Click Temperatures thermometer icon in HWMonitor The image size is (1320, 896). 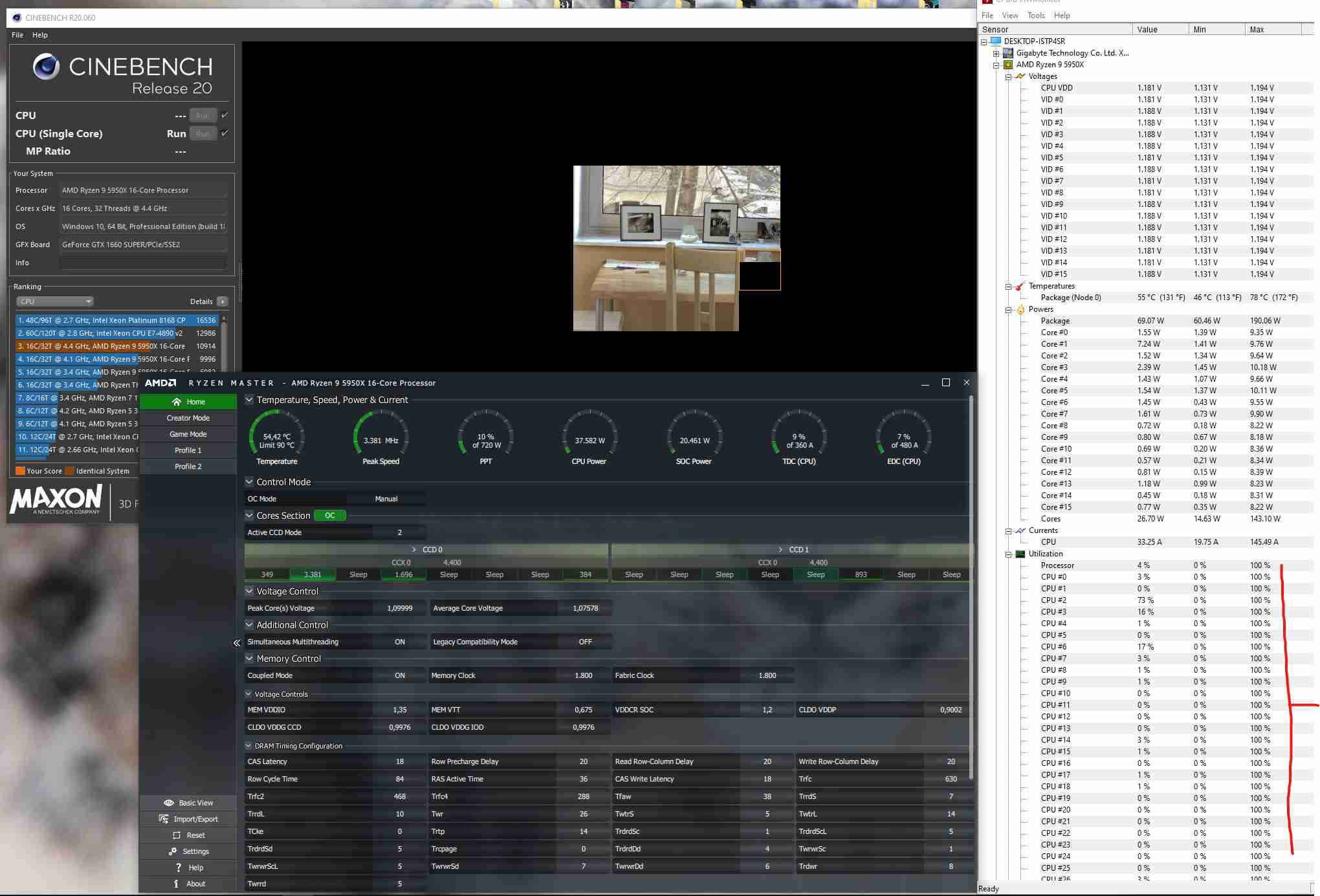click(1020, 286)
